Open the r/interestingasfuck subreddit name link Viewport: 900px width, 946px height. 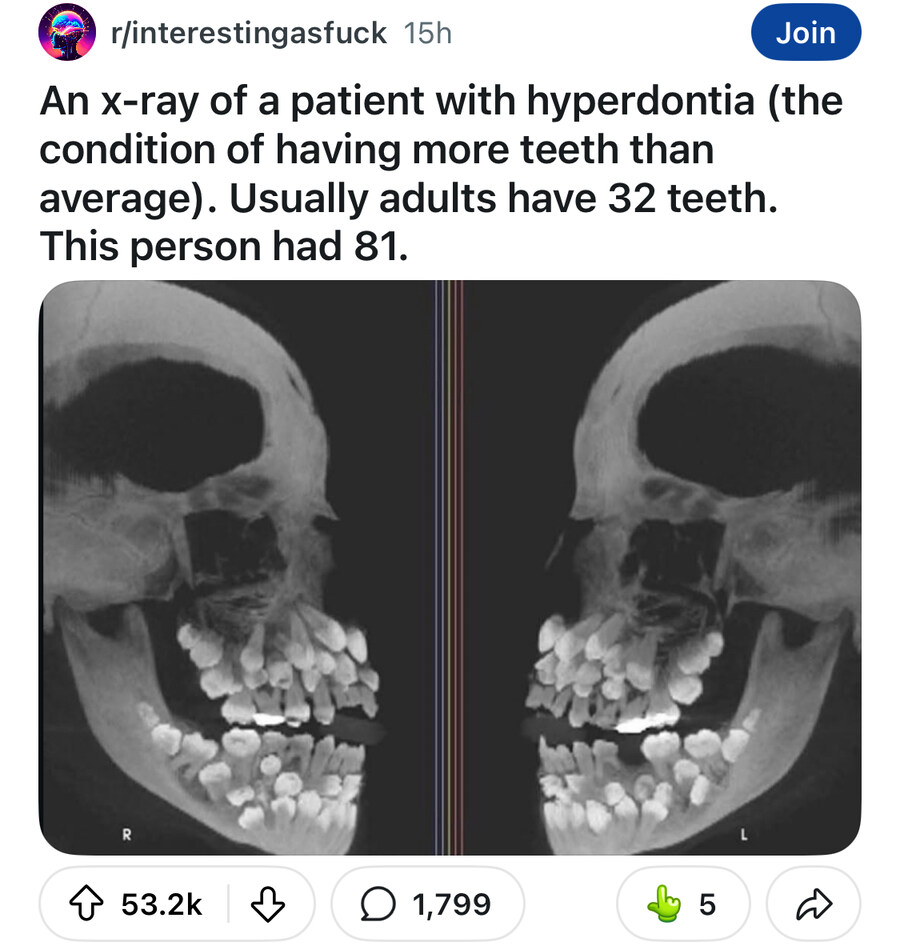pyautogui.click(x=249, y=33)
